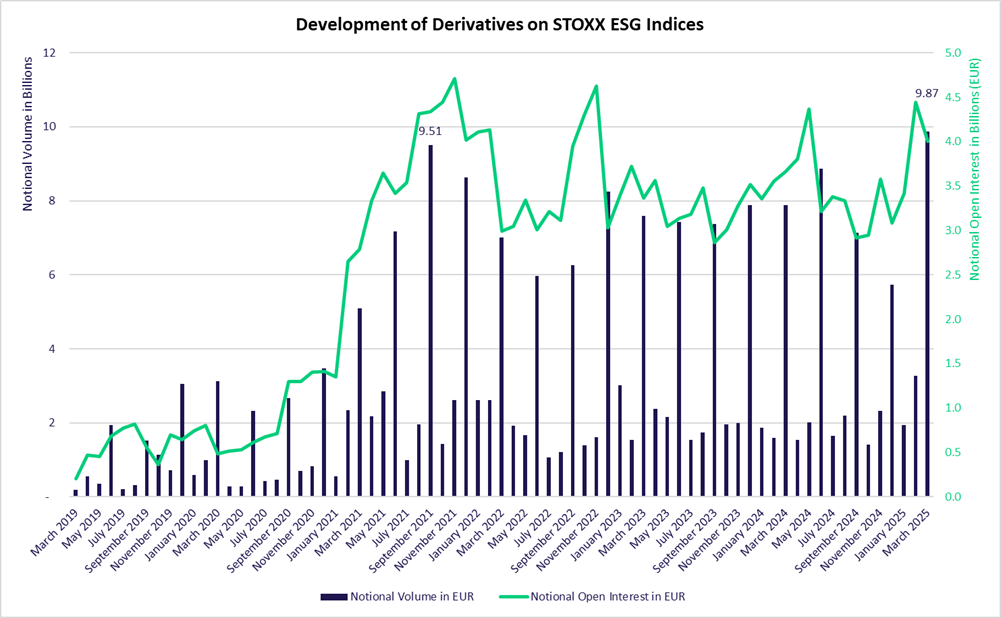1001x618 pixels.
Task: Click the chart title about STOXX ESG Indices
Action: [500, 24]
